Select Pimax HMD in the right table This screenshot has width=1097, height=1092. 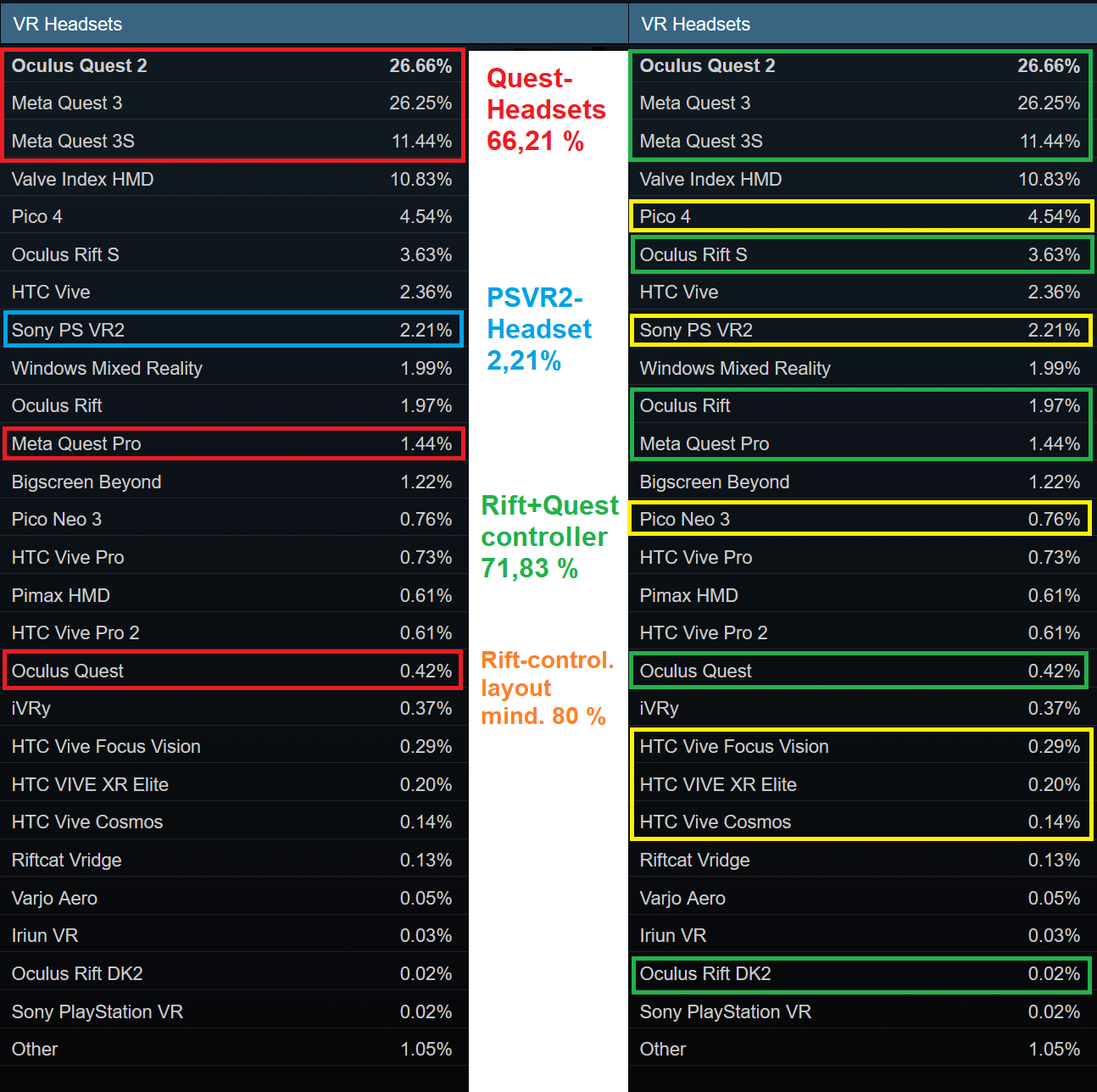tap(862, 595)
